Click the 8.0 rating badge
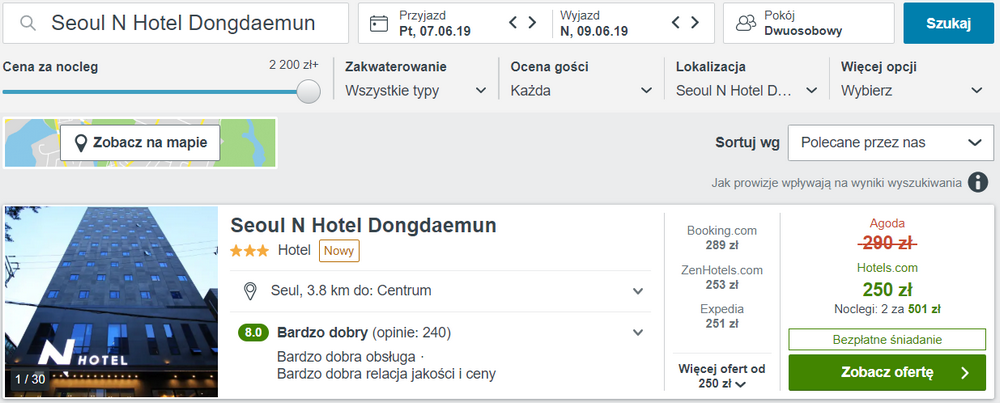The image size is (1000, 403). [x=253, y=333]
